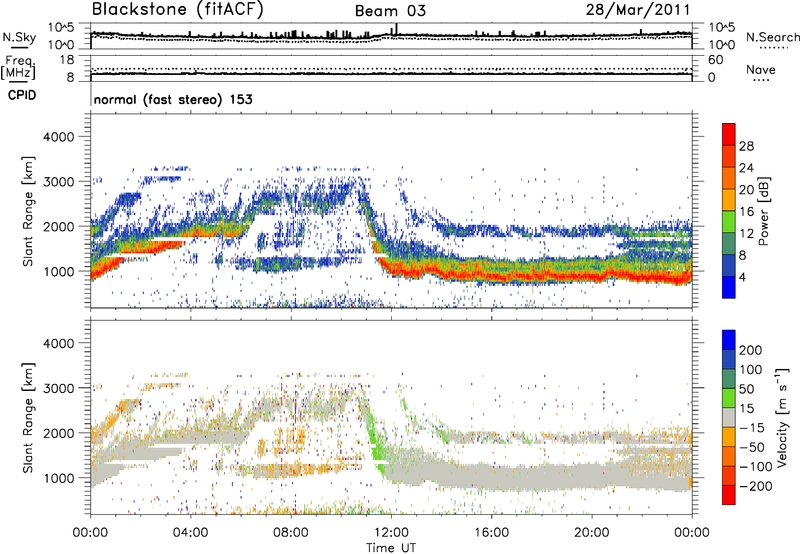Click the '08:00' time axis label

(x=291, y=533)
